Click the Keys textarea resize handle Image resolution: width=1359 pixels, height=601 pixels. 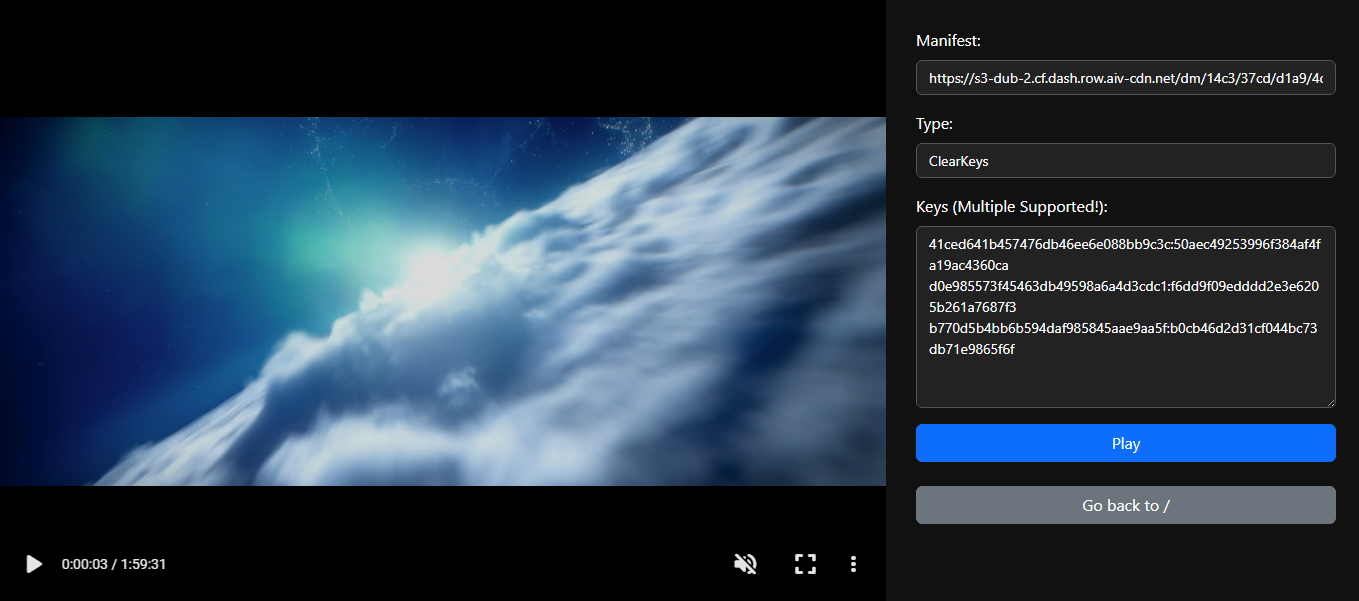(1329, 401)
